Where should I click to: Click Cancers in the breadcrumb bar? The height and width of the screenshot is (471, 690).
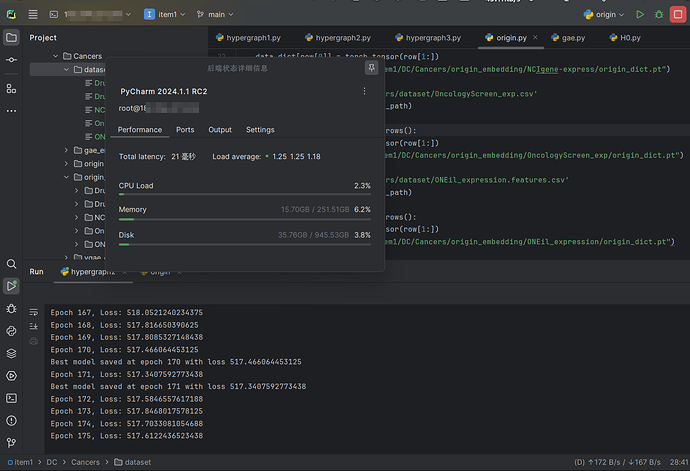[85, 462]
